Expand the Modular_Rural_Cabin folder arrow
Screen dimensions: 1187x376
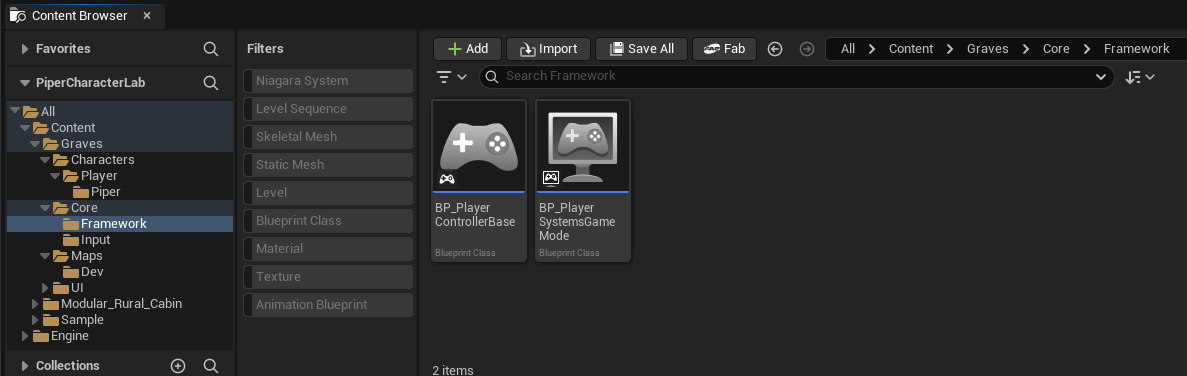[x=35, y=304]
